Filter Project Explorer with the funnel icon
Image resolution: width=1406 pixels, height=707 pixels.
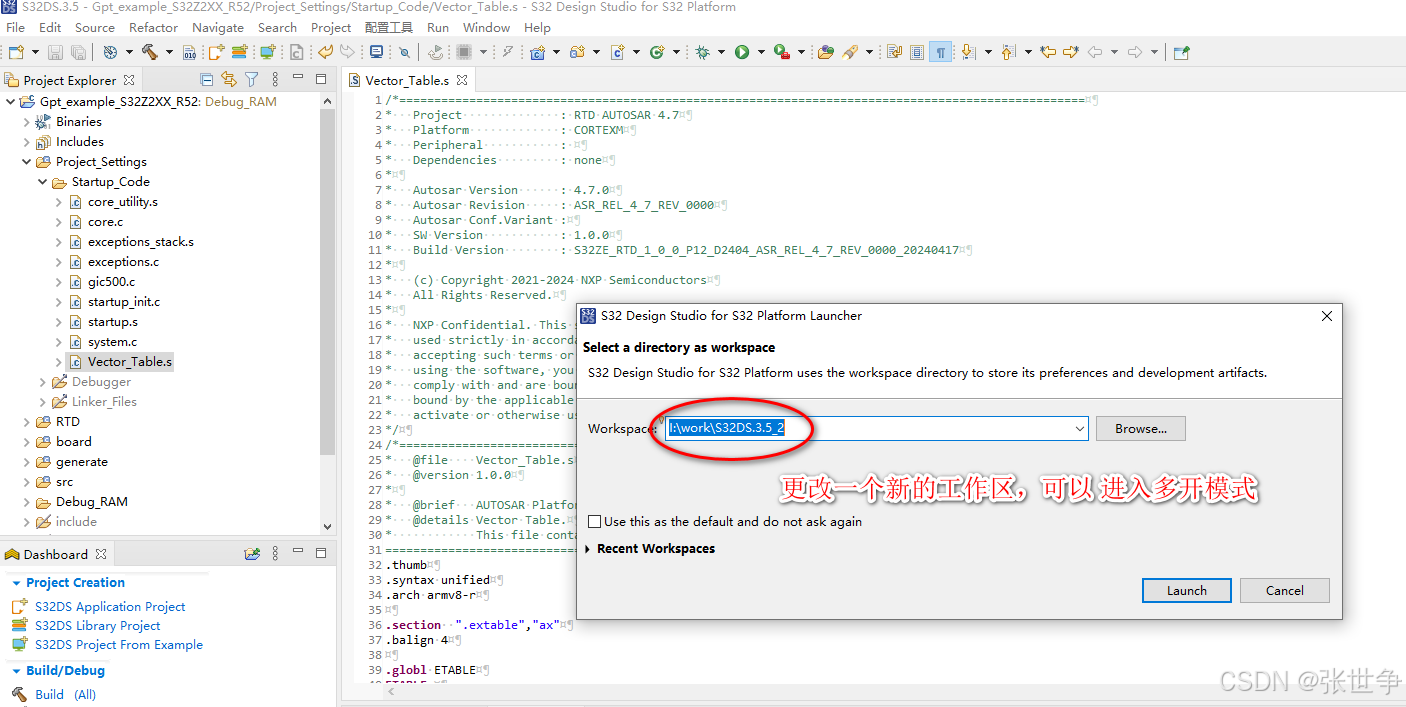click(252, 80)
